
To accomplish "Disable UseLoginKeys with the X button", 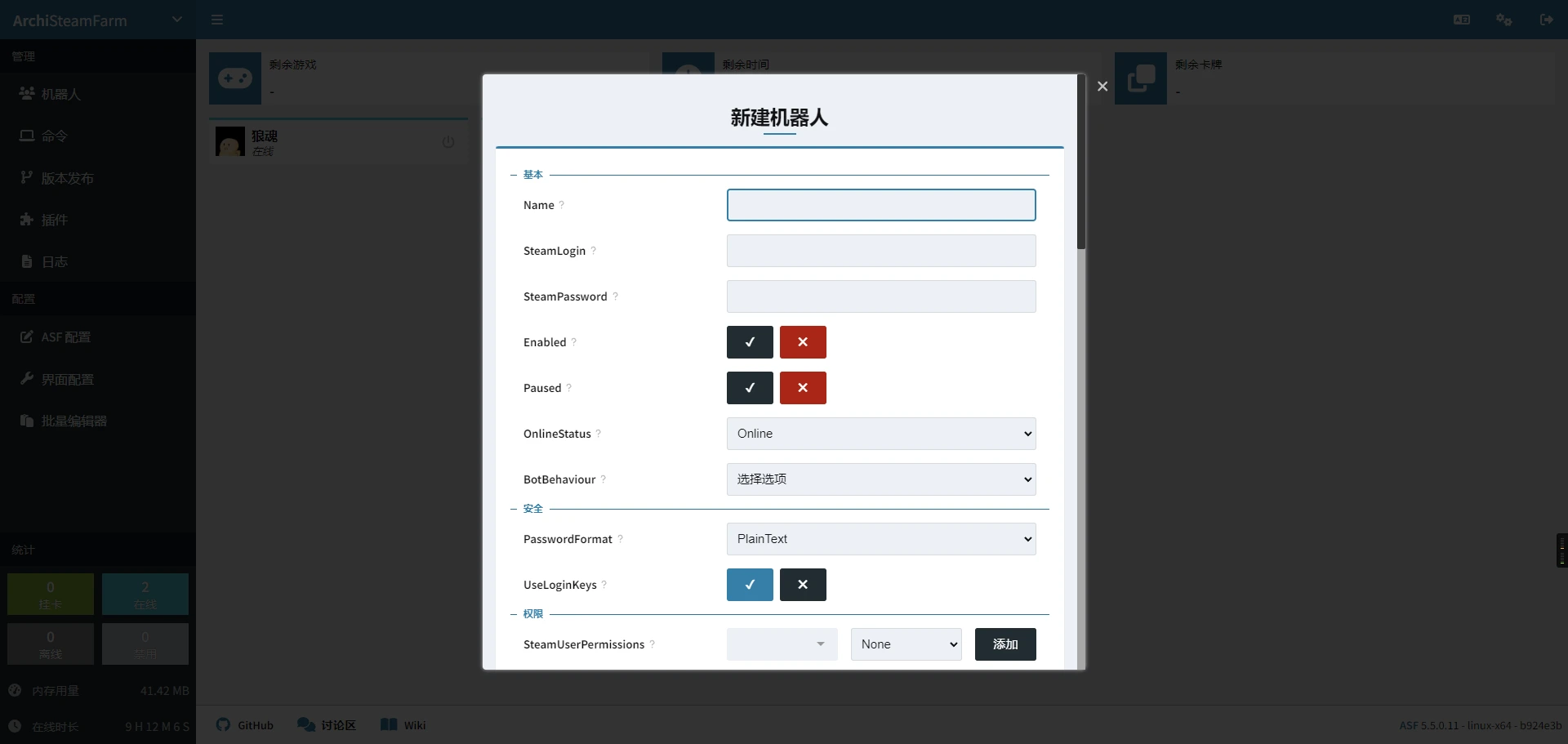I will (x=803, y=585).
